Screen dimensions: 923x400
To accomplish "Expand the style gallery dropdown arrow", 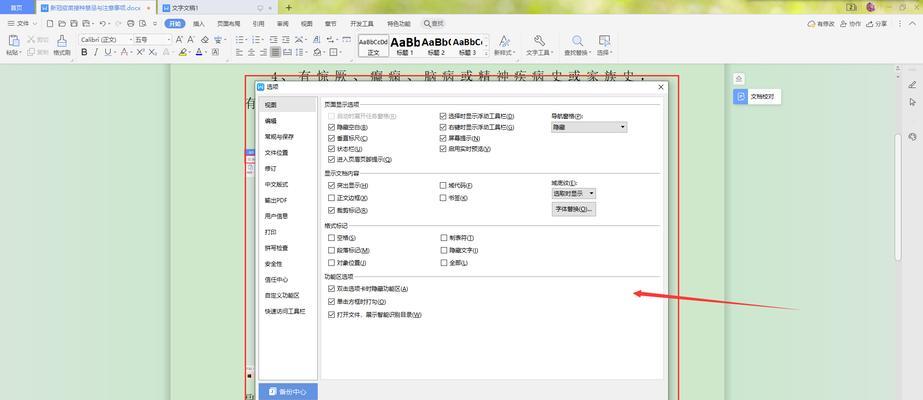I will [x=486, y=53].
